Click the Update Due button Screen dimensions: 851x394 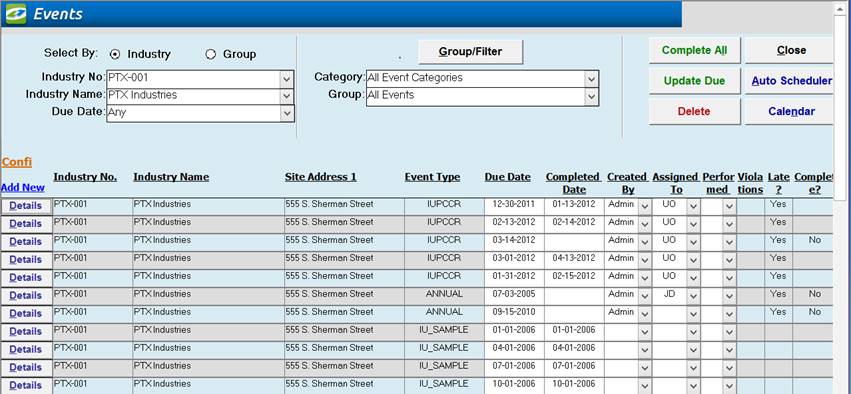click(x=694, y=81)
